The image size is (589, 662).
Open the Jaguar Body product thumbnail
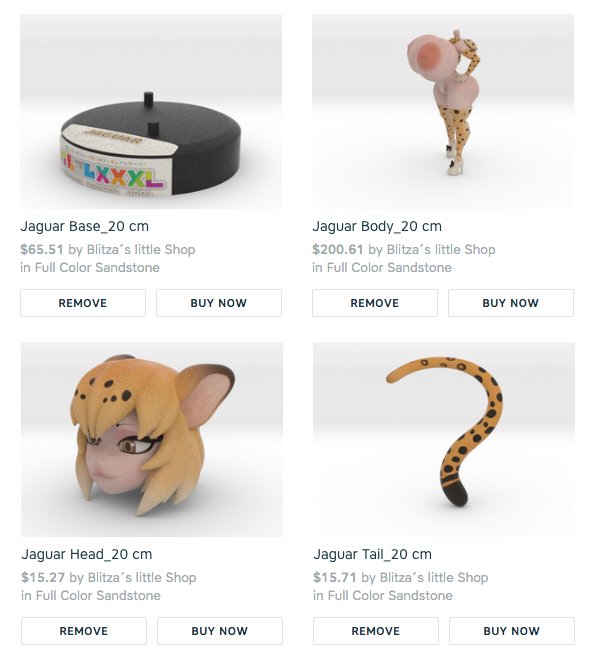443,111
